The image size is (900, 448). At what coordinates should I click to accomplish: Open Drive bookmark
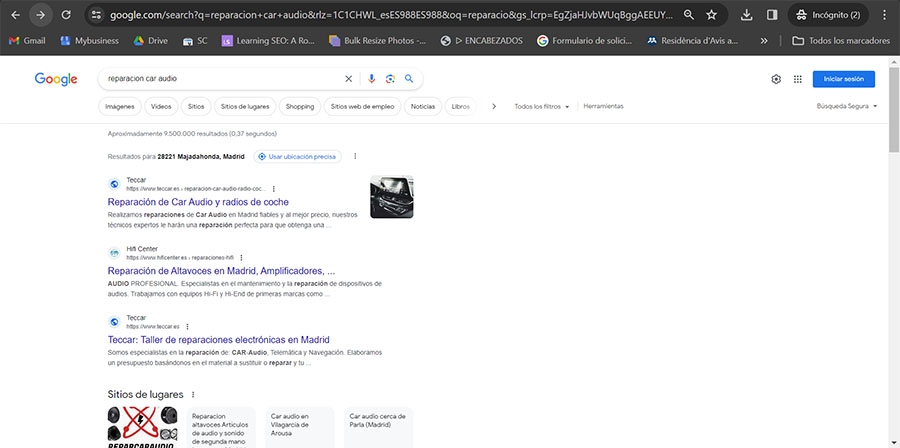click(x=151, y=41)
